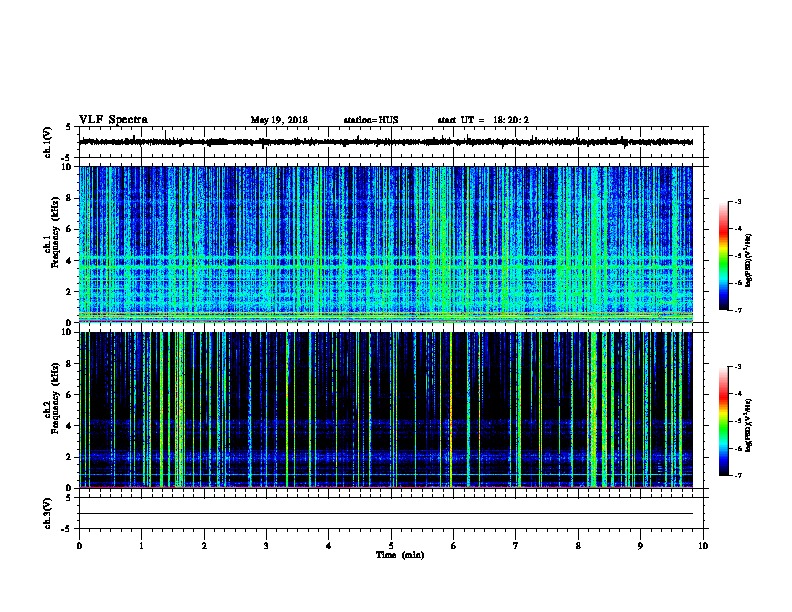Click the time axis tick label '8'
Viewport: 792px width, 612px height.
tap(578, 545)
